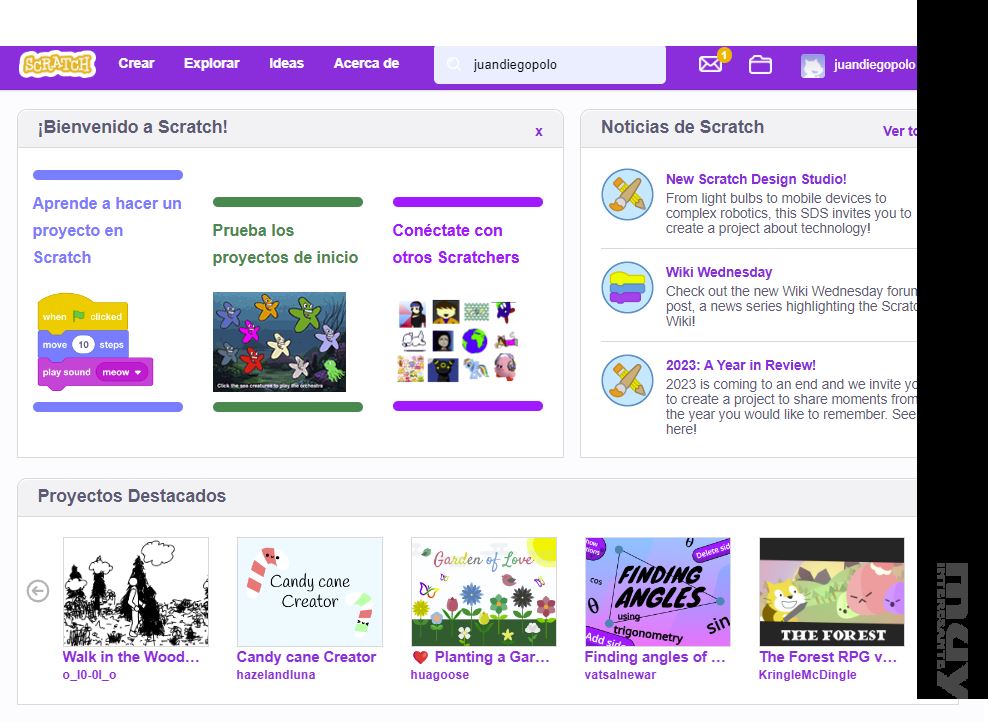The image size is (988, 722).
Task: Open the Wiki Wednesday news link
Action: (x=719, y=272)
